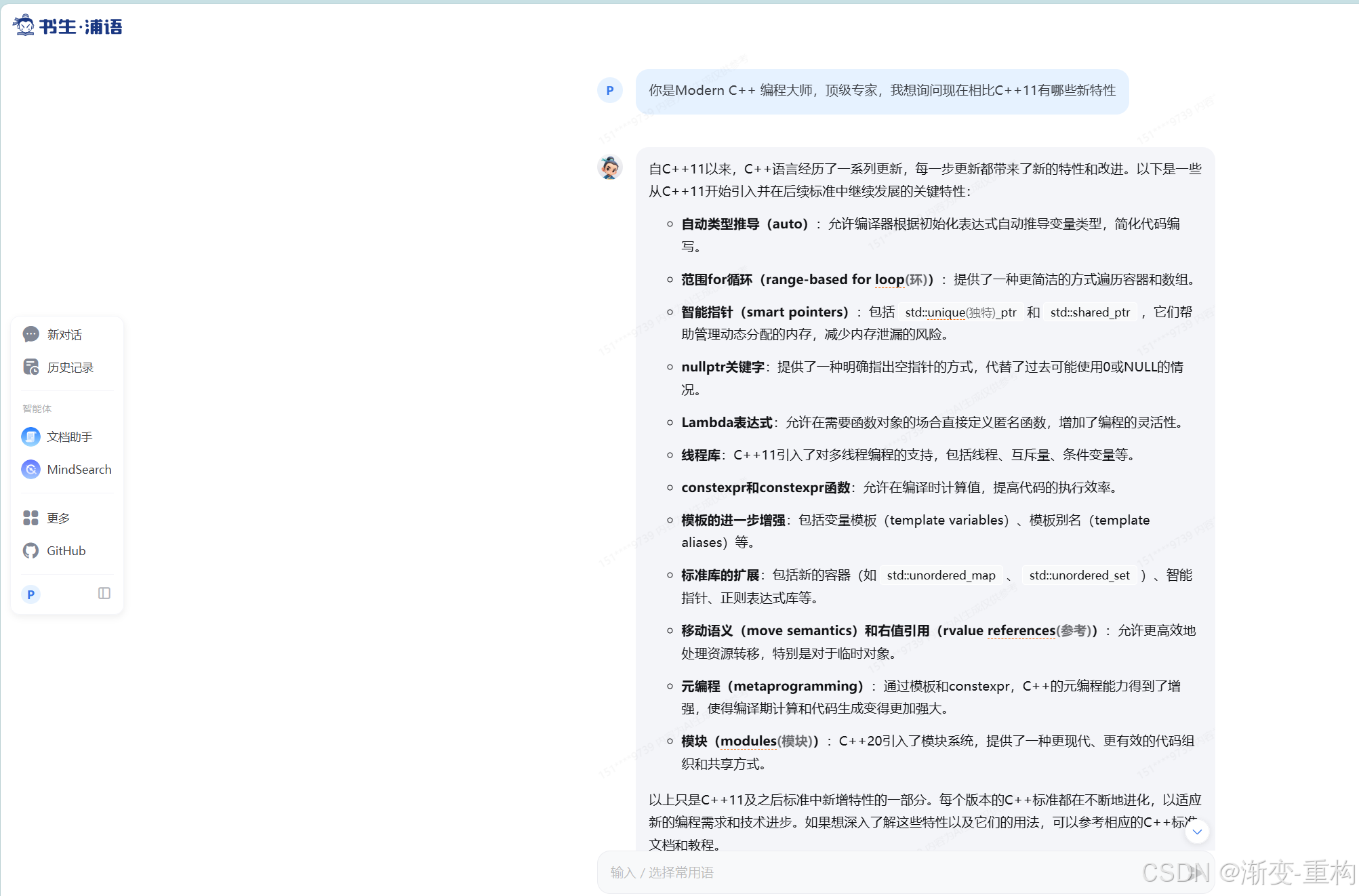Click the P avatar next to user message
The width and height of the screenshot is (1359, 896).
click(609, 90)
